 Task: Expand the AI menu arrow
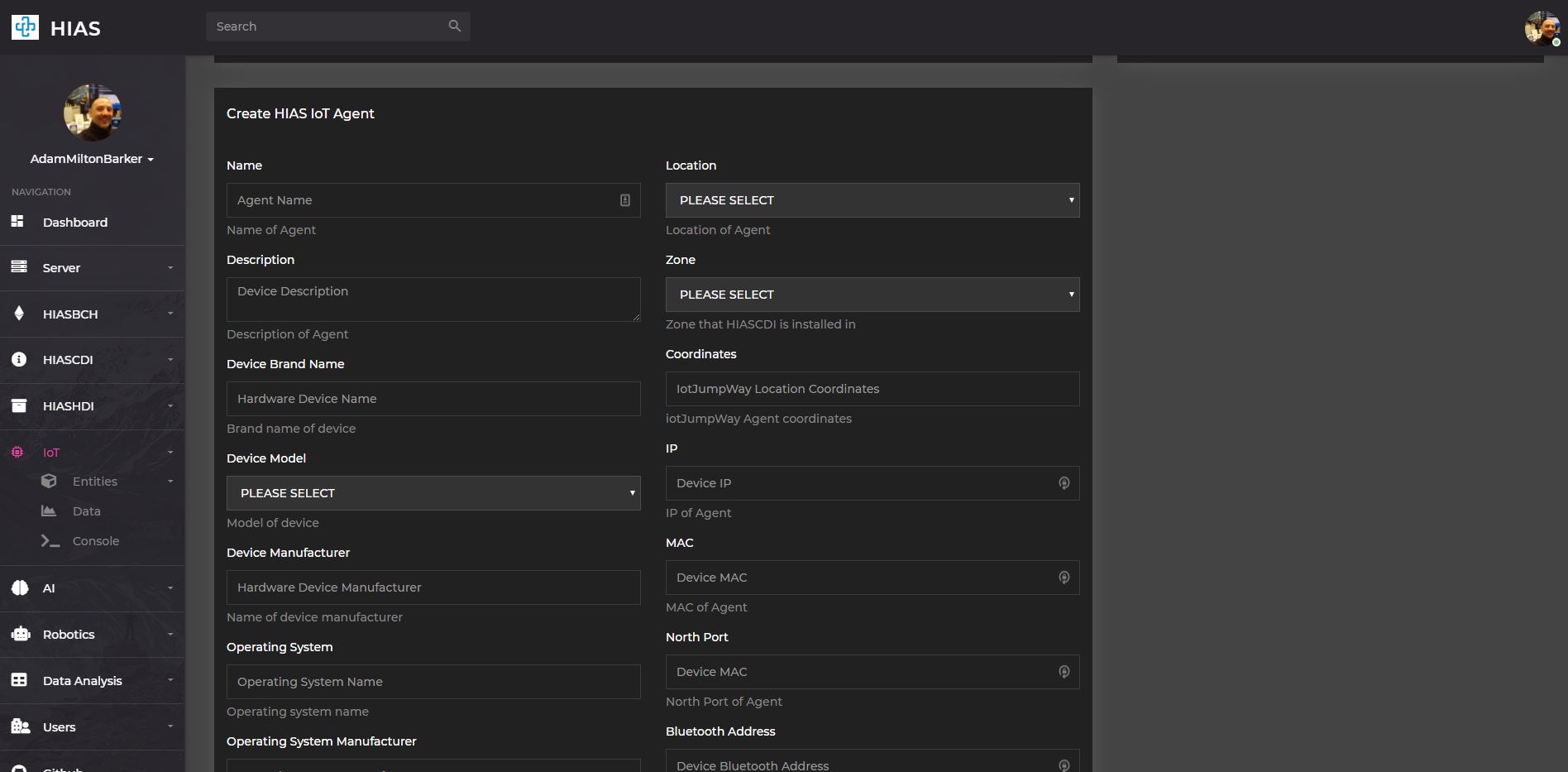coord(170,588)
